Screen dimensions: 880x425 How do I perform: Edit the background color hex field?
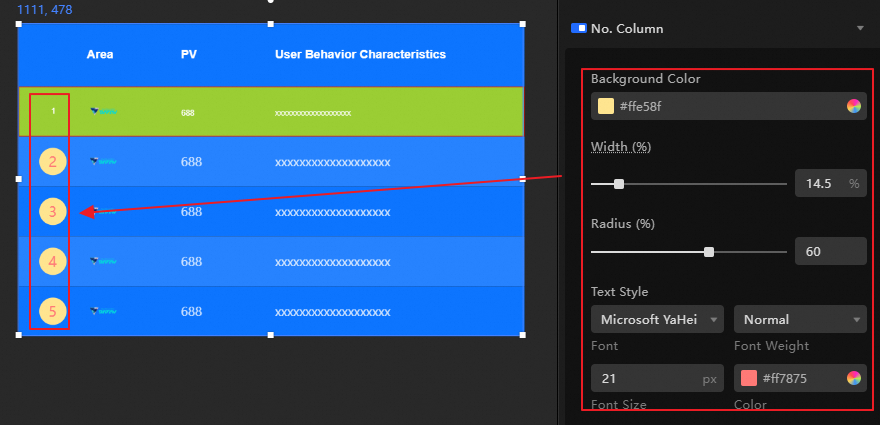(729, 106)
